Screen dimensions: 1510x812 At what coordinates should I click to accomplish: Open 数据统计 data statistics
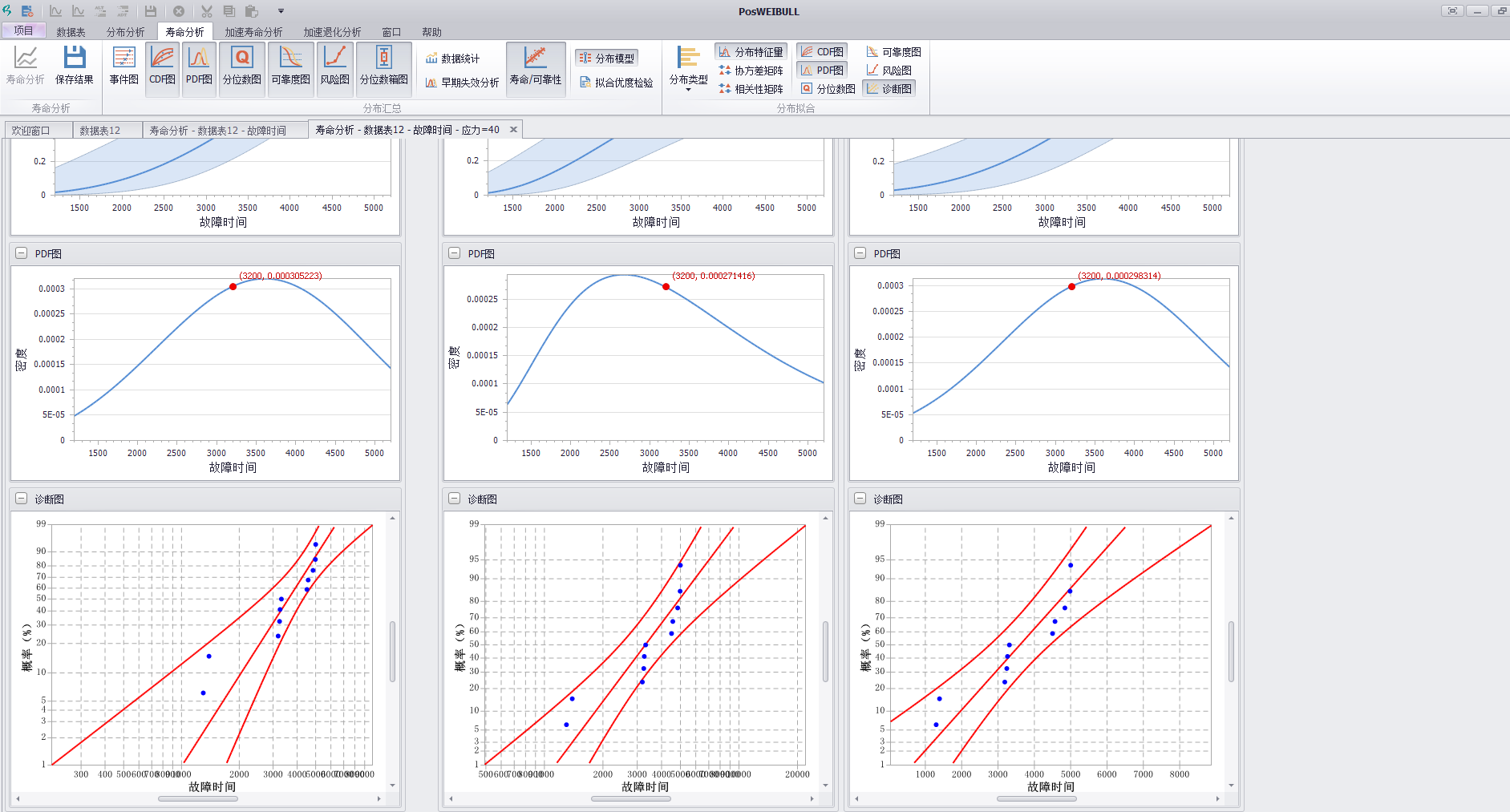(452, 59)
